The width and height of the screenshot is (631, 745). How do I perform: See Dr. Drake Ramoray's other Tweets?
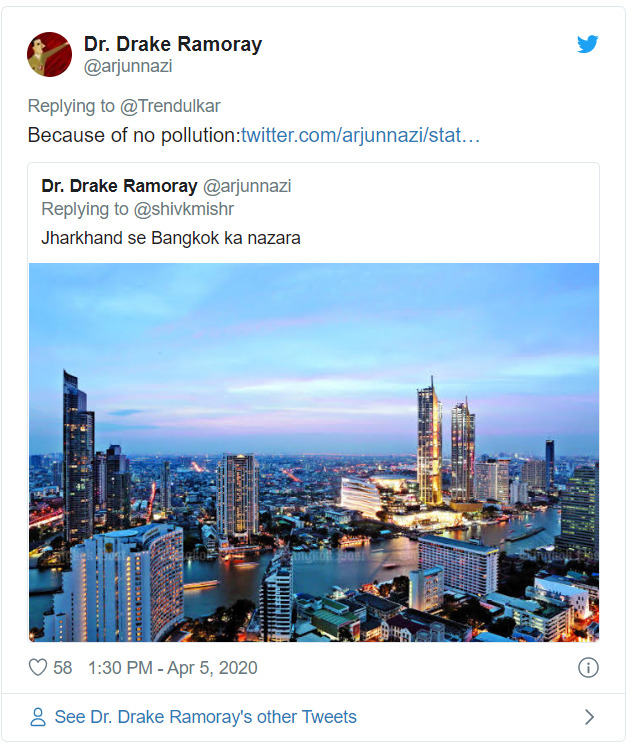point(205,717)
